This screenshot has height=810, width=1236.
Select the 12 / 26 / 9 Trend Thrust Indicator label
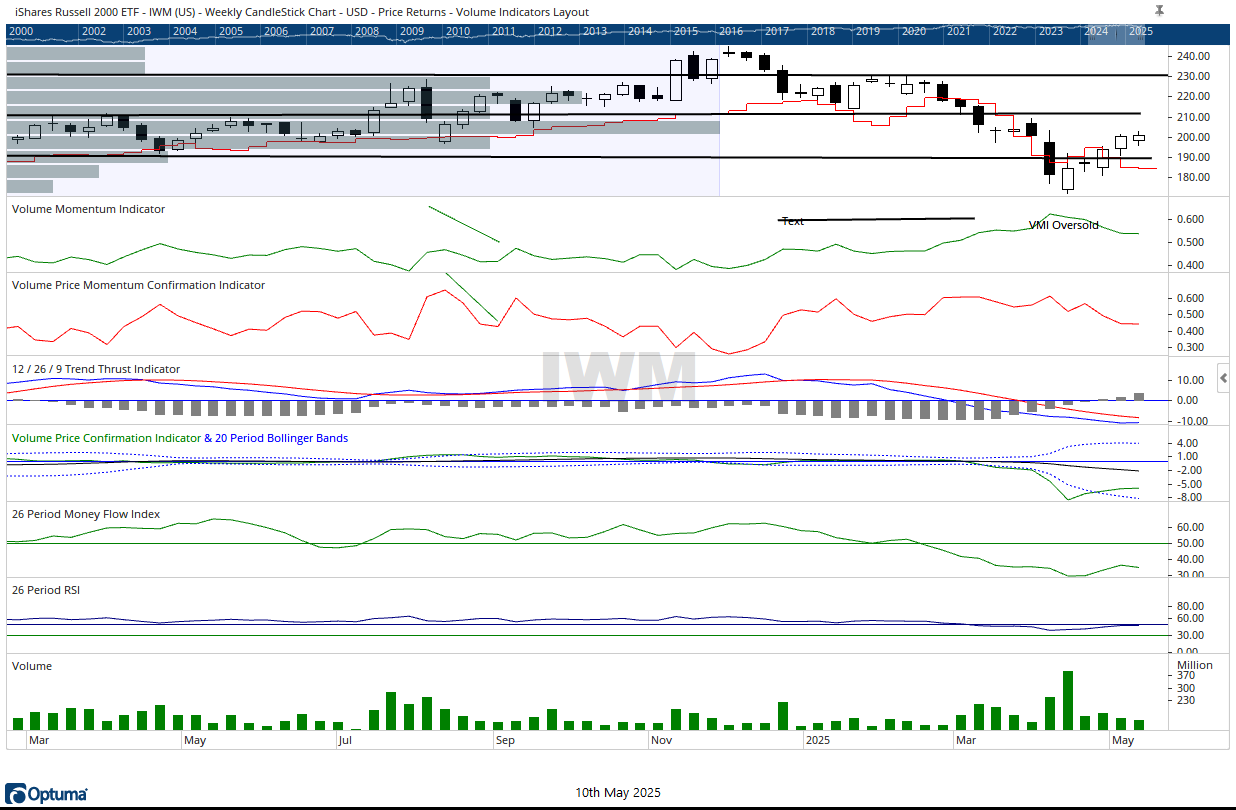tap(96, 369)
